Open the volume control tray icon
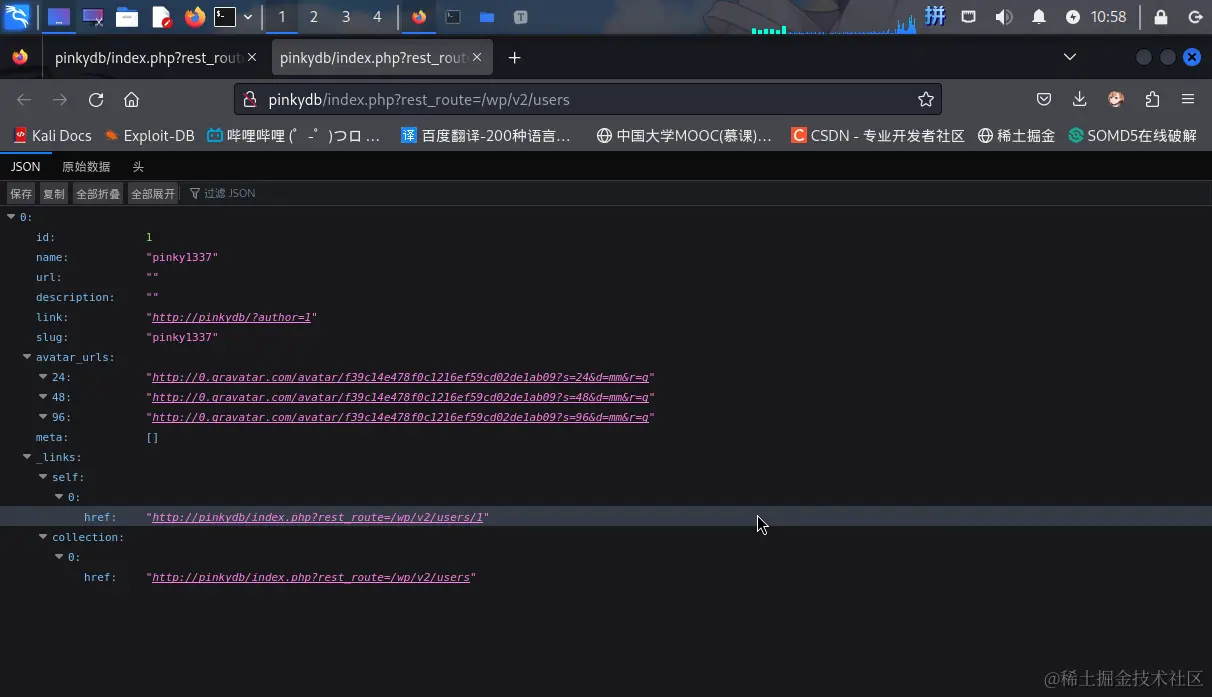 tap(1004, 17)
